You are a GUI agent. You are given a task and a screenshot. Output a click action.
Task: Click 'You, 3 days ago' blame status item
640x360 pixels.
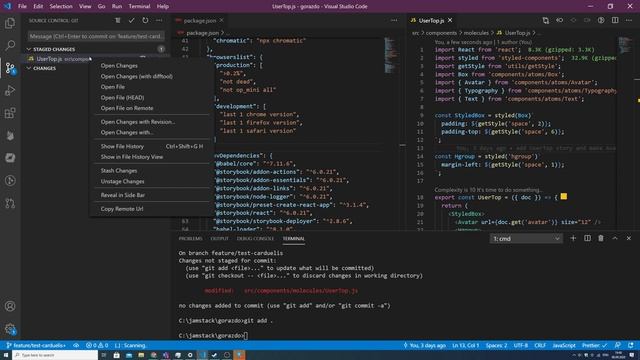pyautogui.click(x=424, y=345)
